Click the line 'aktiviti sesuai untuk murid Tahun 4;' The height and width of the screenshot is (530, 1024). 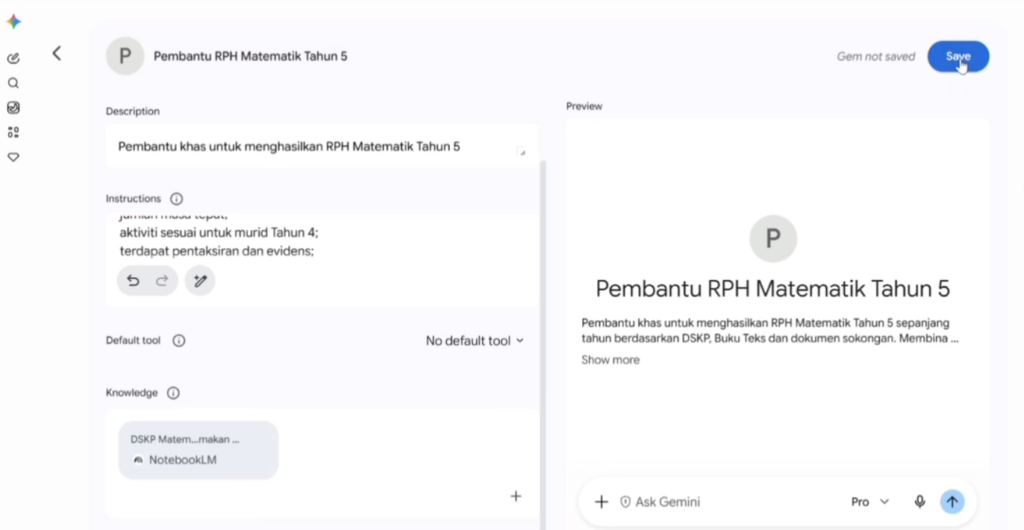pos(219,232)
